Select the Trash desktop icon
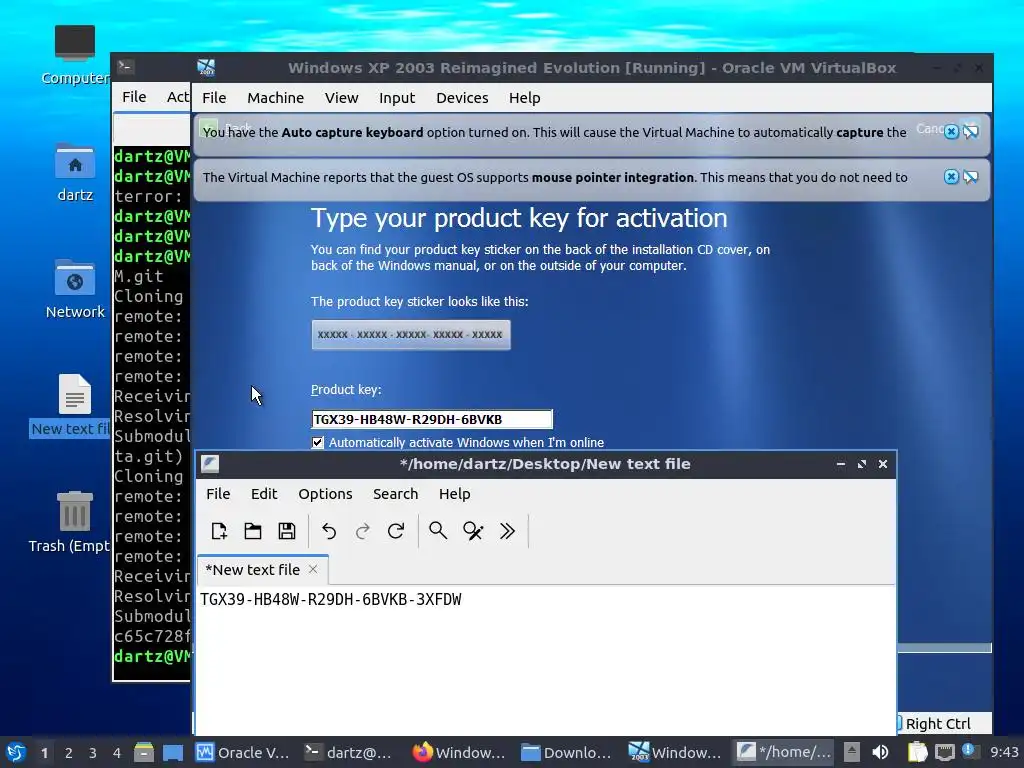This screenshot has height=768, width=1024. coord(72,522)
